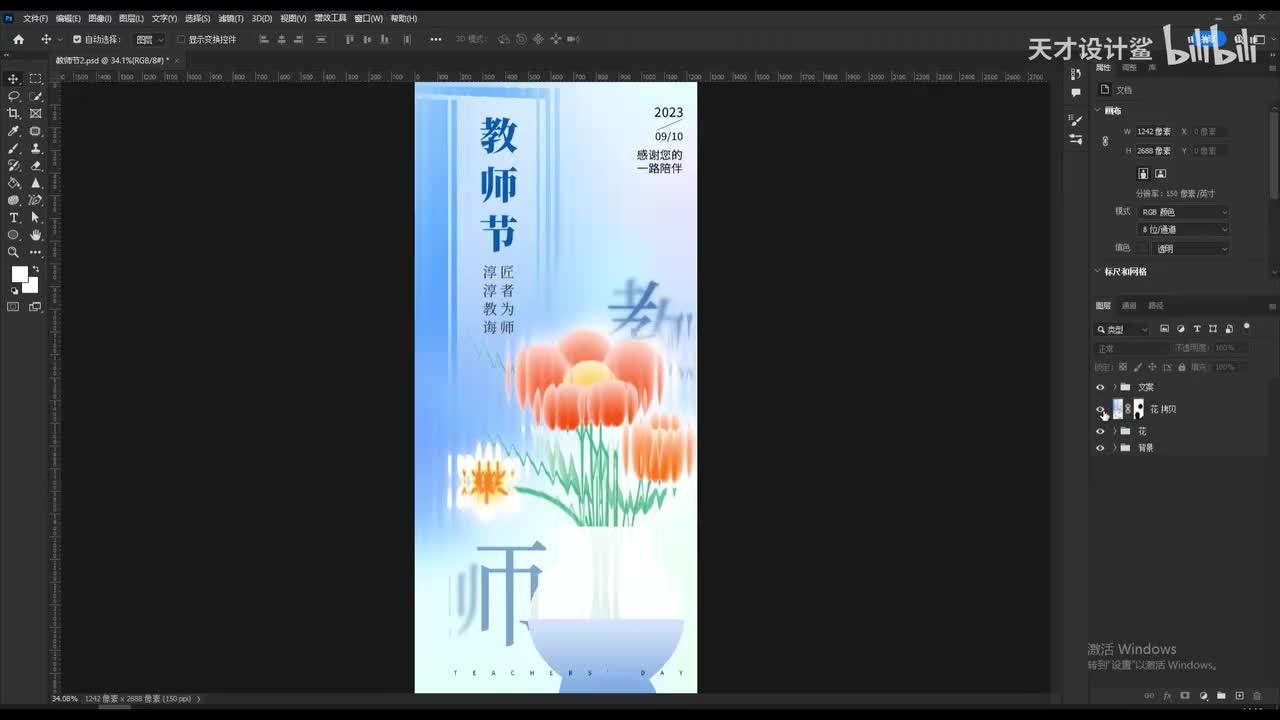Click delete layer trash icon
1280x720 pixels.
(x=1257, y=695)
